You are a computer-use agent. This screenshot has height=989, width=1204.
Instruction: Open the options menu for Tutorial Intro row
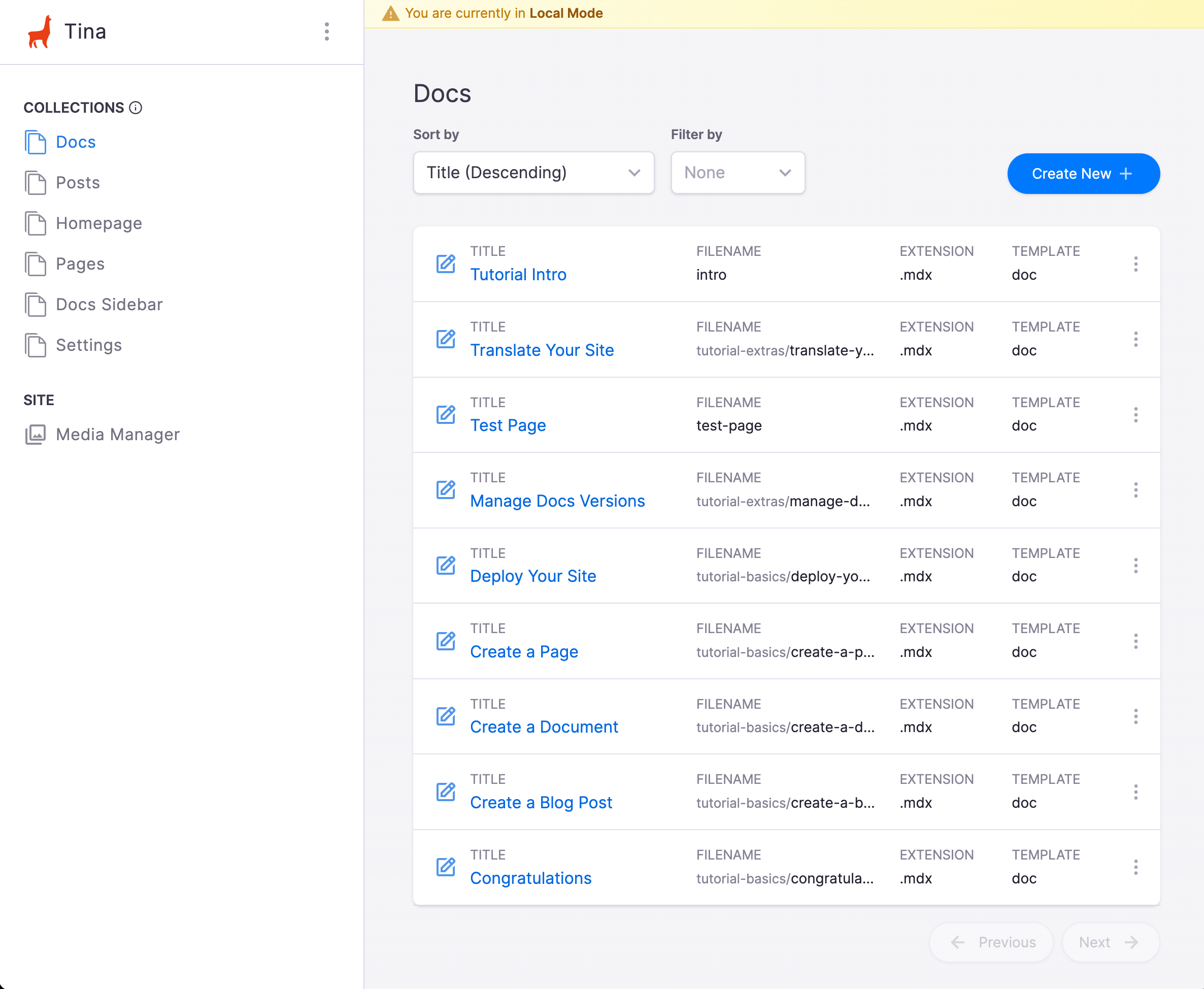(x=1135, y=264)
